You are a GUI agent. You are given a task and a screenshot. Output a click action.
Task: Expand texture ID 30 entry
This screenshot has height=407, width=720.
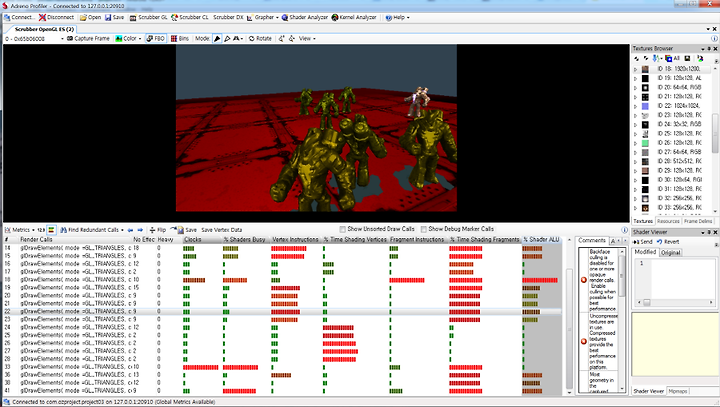636,180
